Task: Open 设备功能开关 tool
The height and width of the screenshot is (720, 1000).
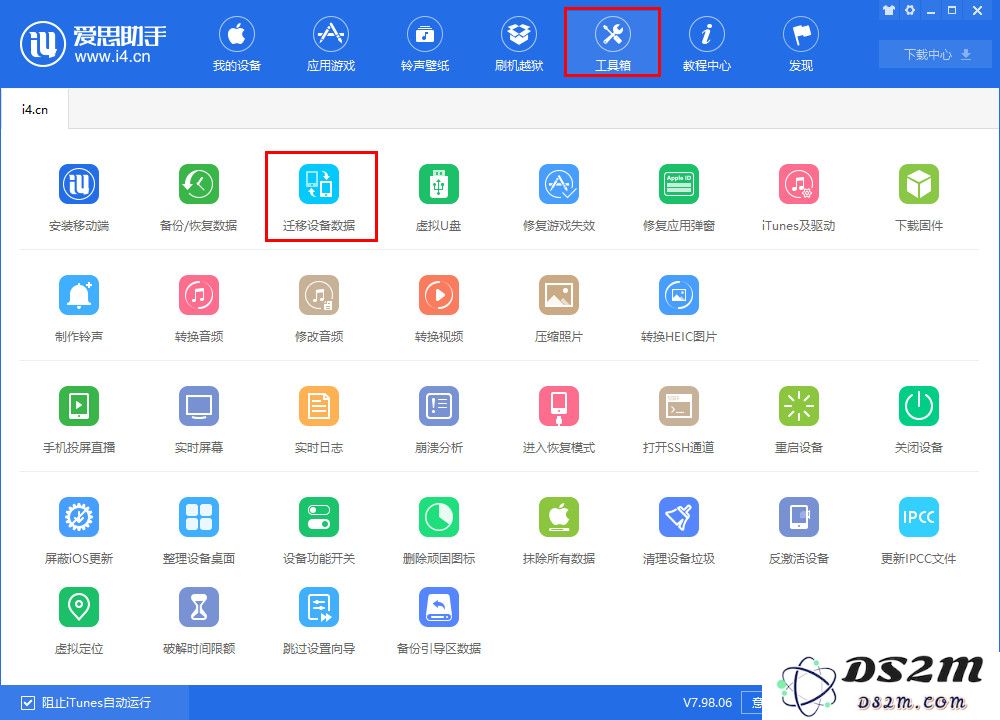Action: 319,517
